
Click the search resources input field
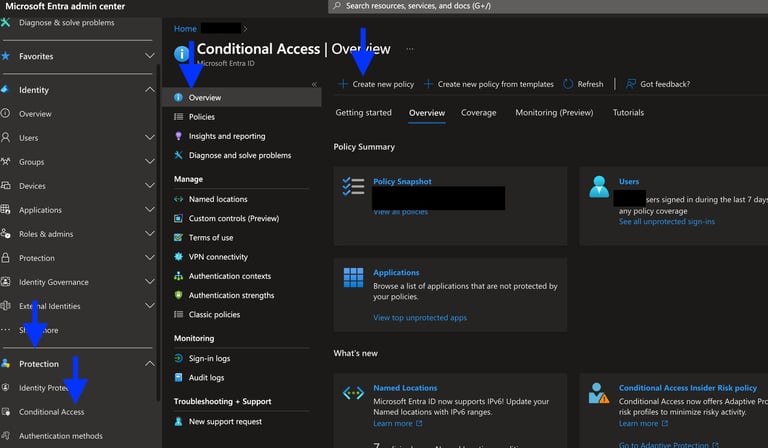(548, 6)
